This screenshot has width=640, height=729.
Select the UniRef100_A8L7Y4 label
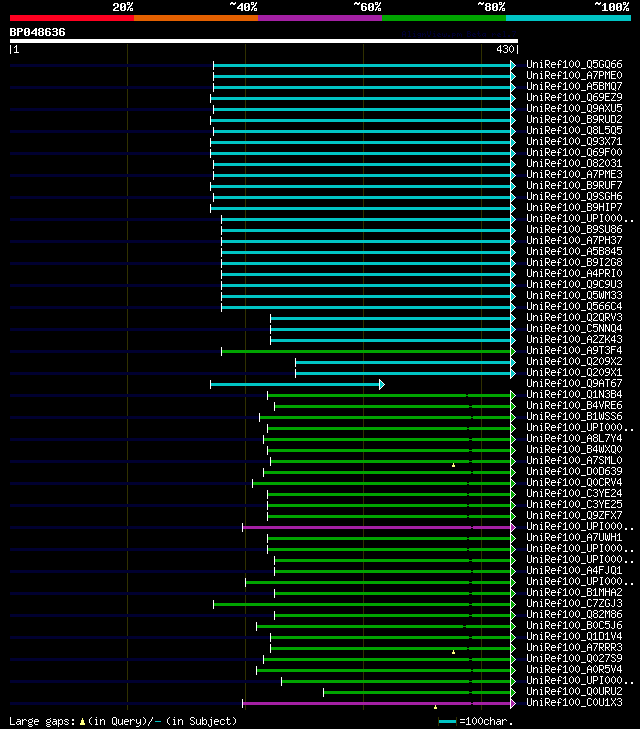(574, 438)
